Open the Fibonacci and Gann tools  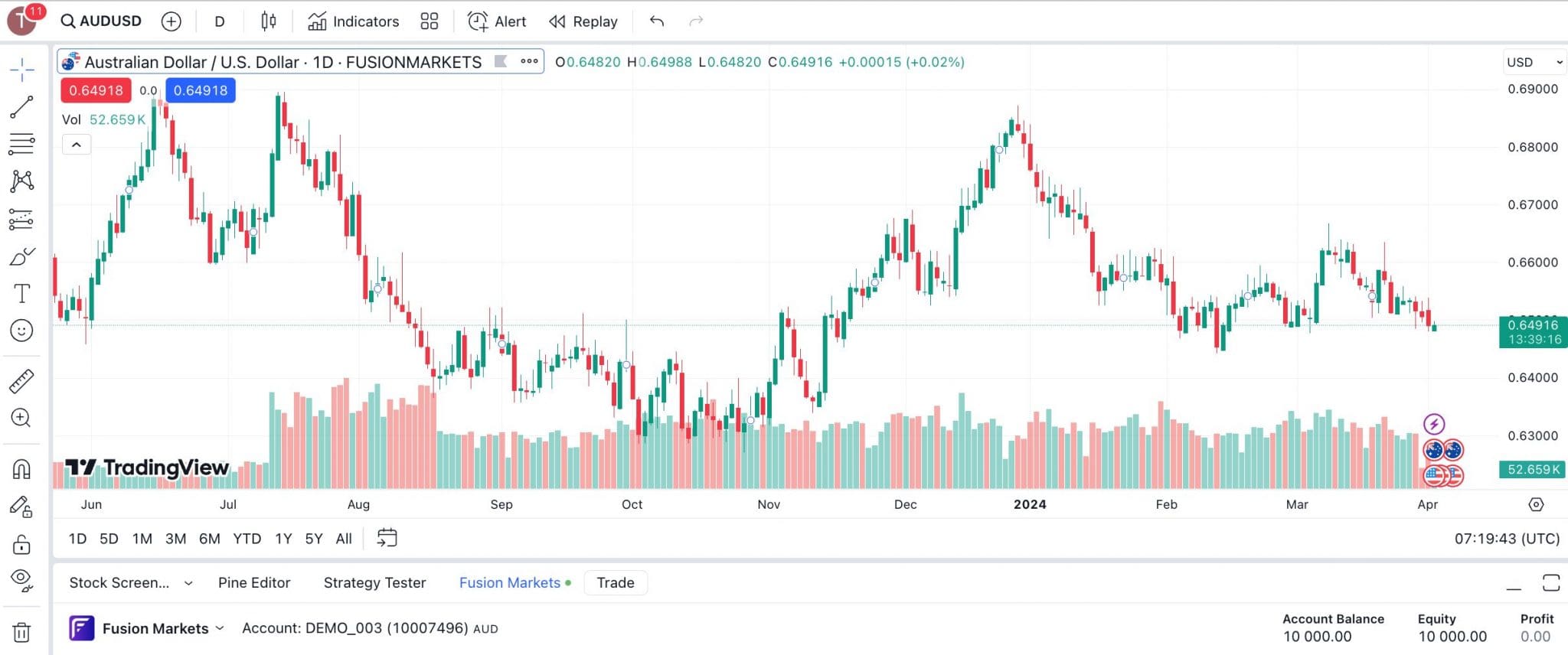pos(21,144)
